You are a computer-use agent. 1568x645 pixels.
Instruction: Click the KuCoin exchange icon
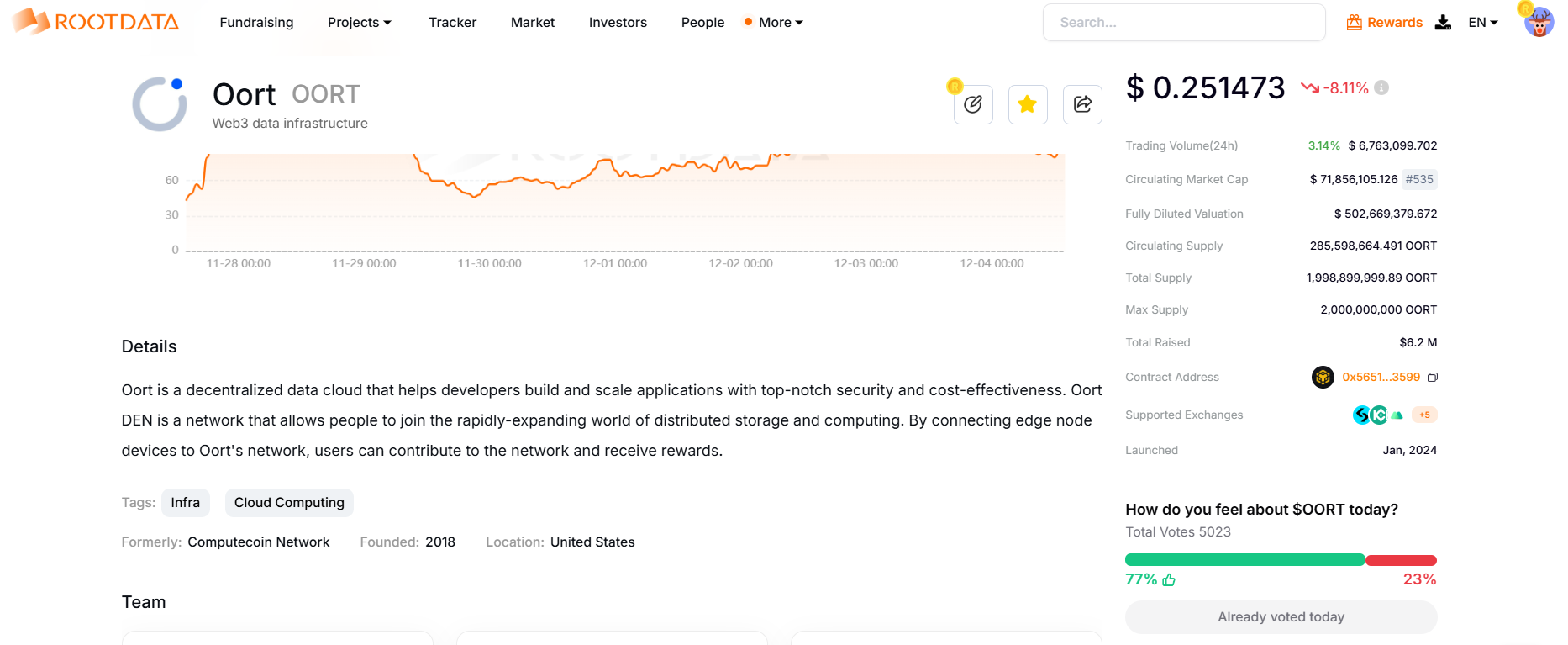[1379, 415]
